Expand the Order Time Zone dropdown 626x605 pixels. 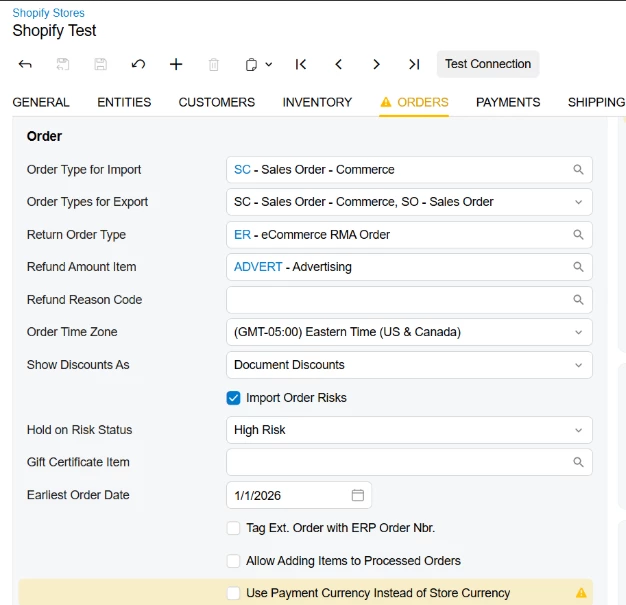coord(578,332)
